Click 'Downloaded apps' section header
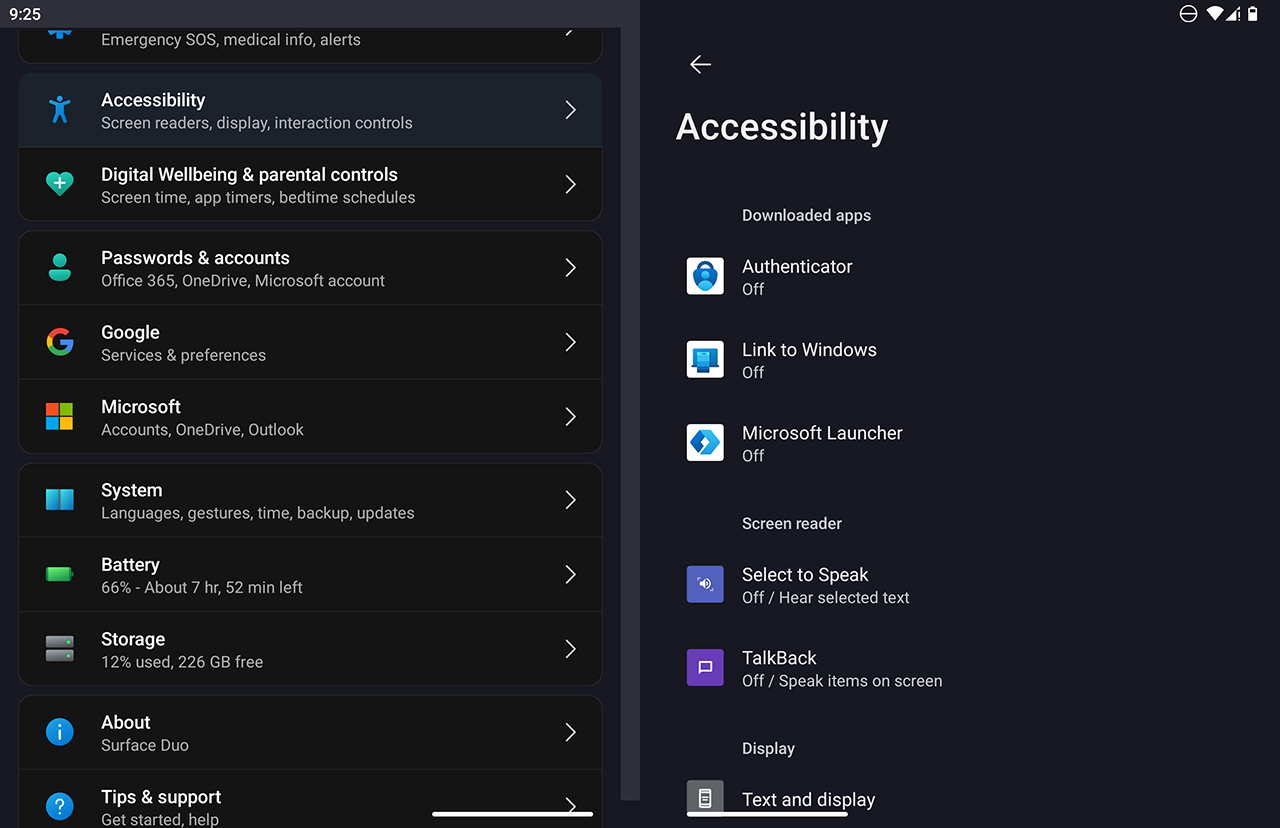 806,215
